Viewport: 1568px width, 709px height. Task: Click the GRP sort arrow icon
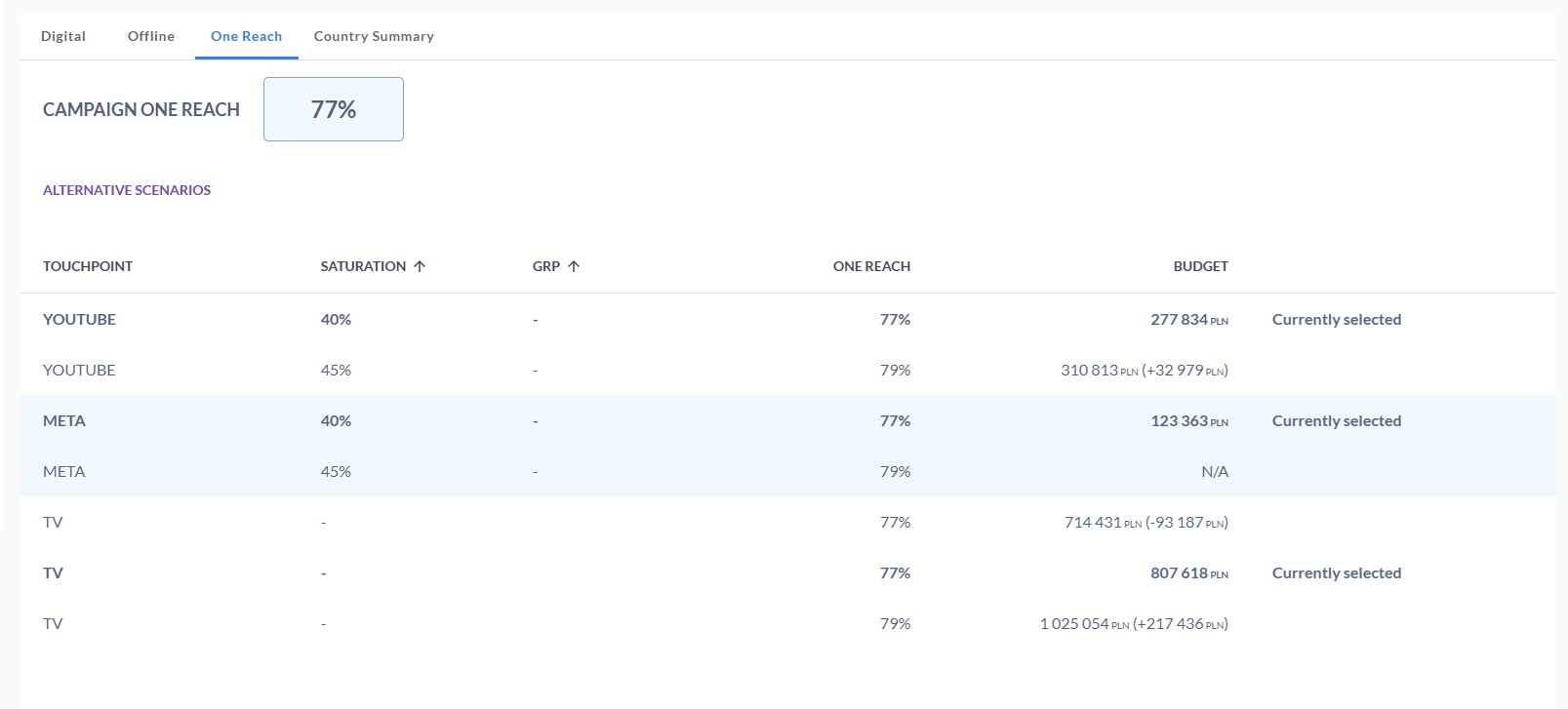(x=574, y=266)
